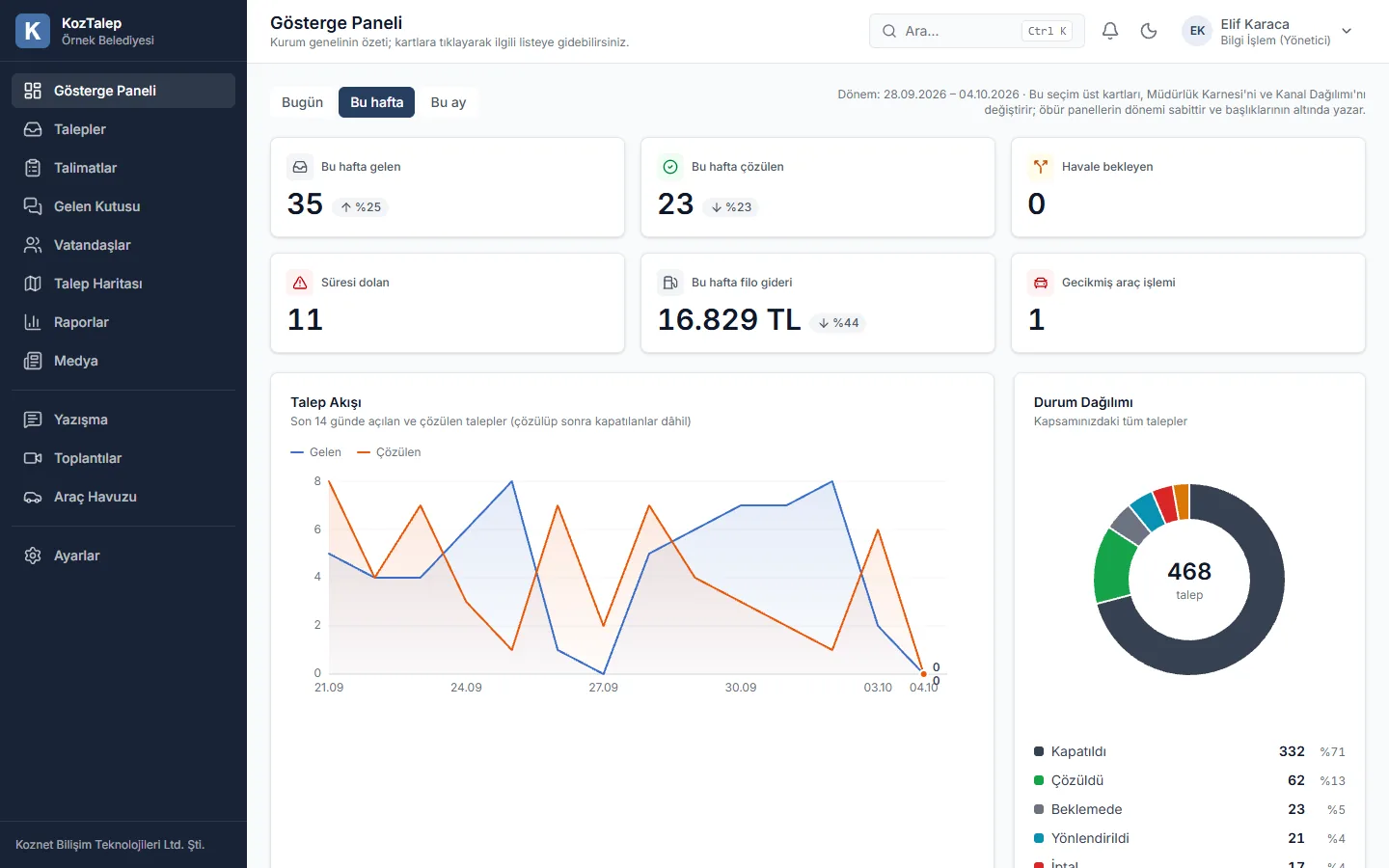Click the EK user avatar

pos(1197,31)
